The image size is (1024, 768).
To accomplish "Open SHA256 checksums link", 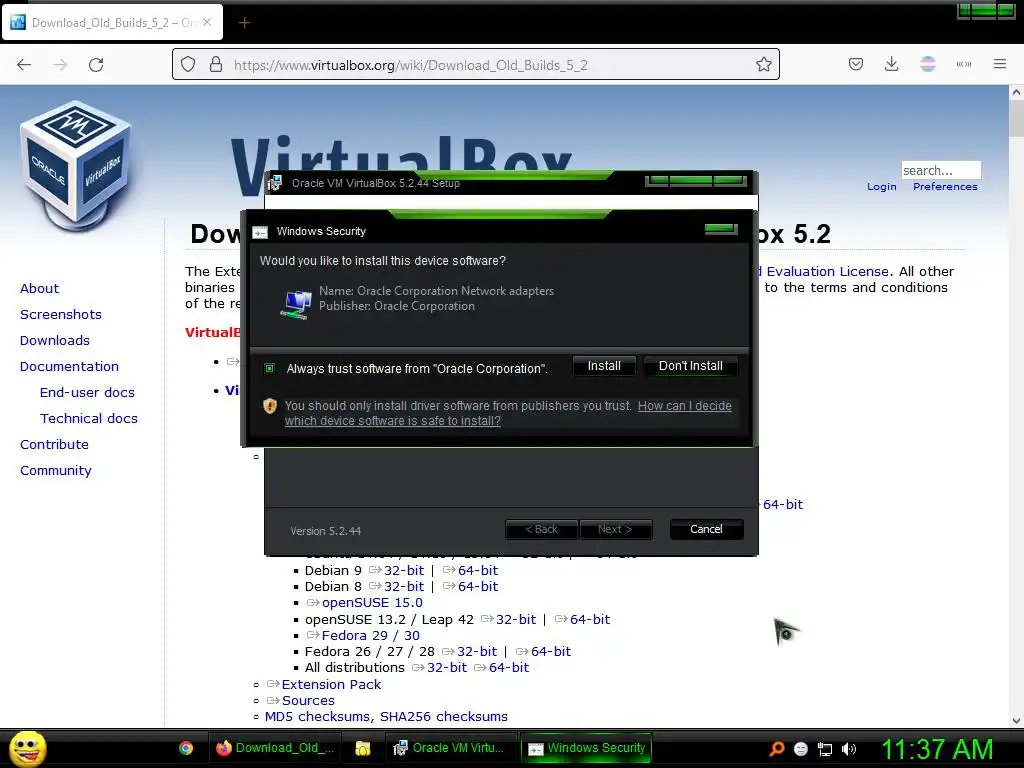I will point(443,717).
